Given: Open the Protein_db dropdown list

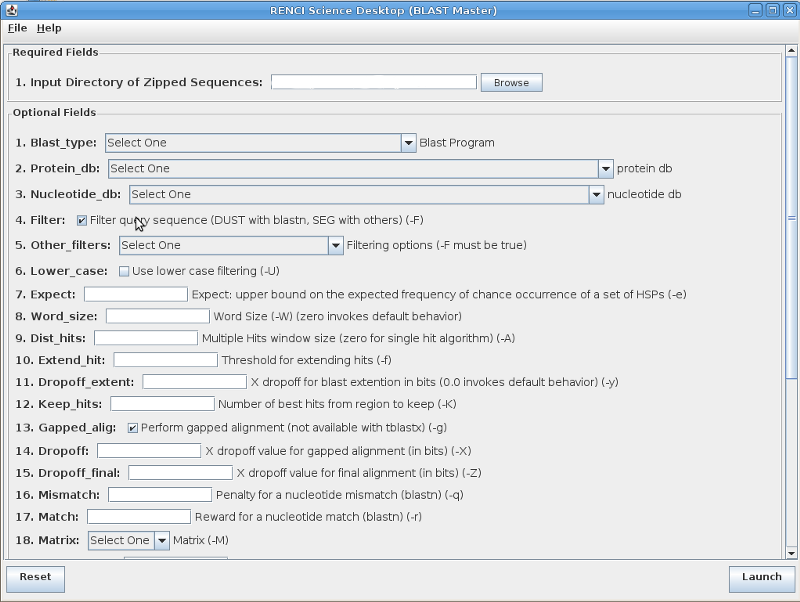Looking at the screenshot, I should (x=605, y=169).
